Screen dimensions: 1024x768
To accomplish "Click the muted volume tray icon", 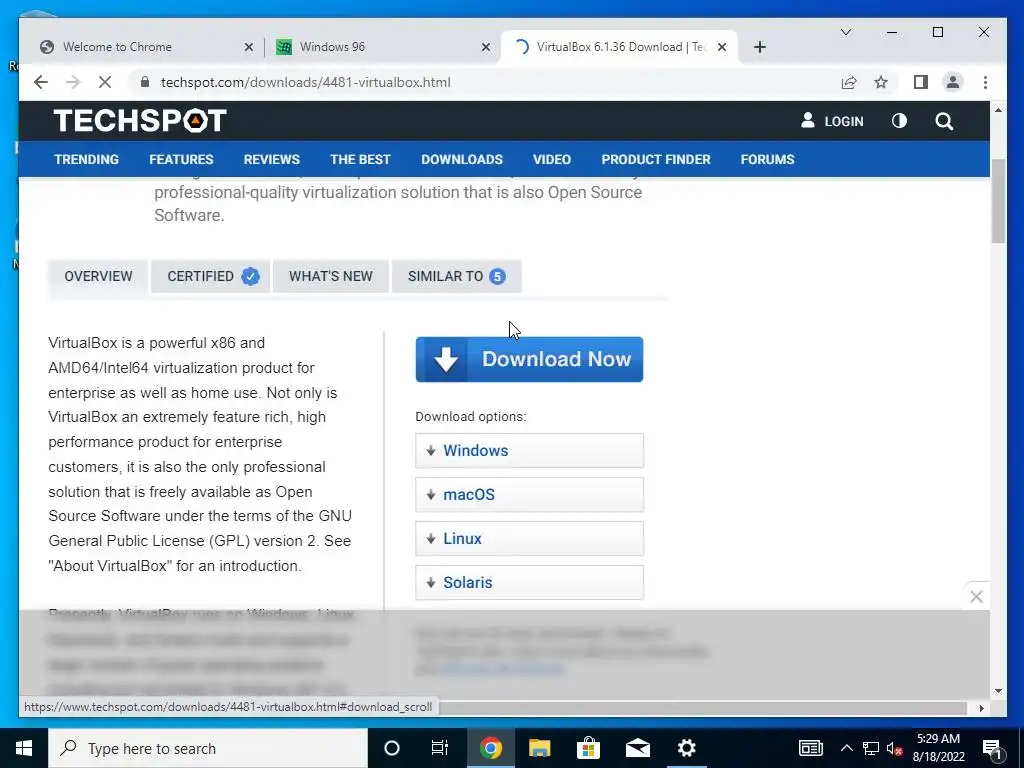I will pyautogui.click(x=895, y=748).
